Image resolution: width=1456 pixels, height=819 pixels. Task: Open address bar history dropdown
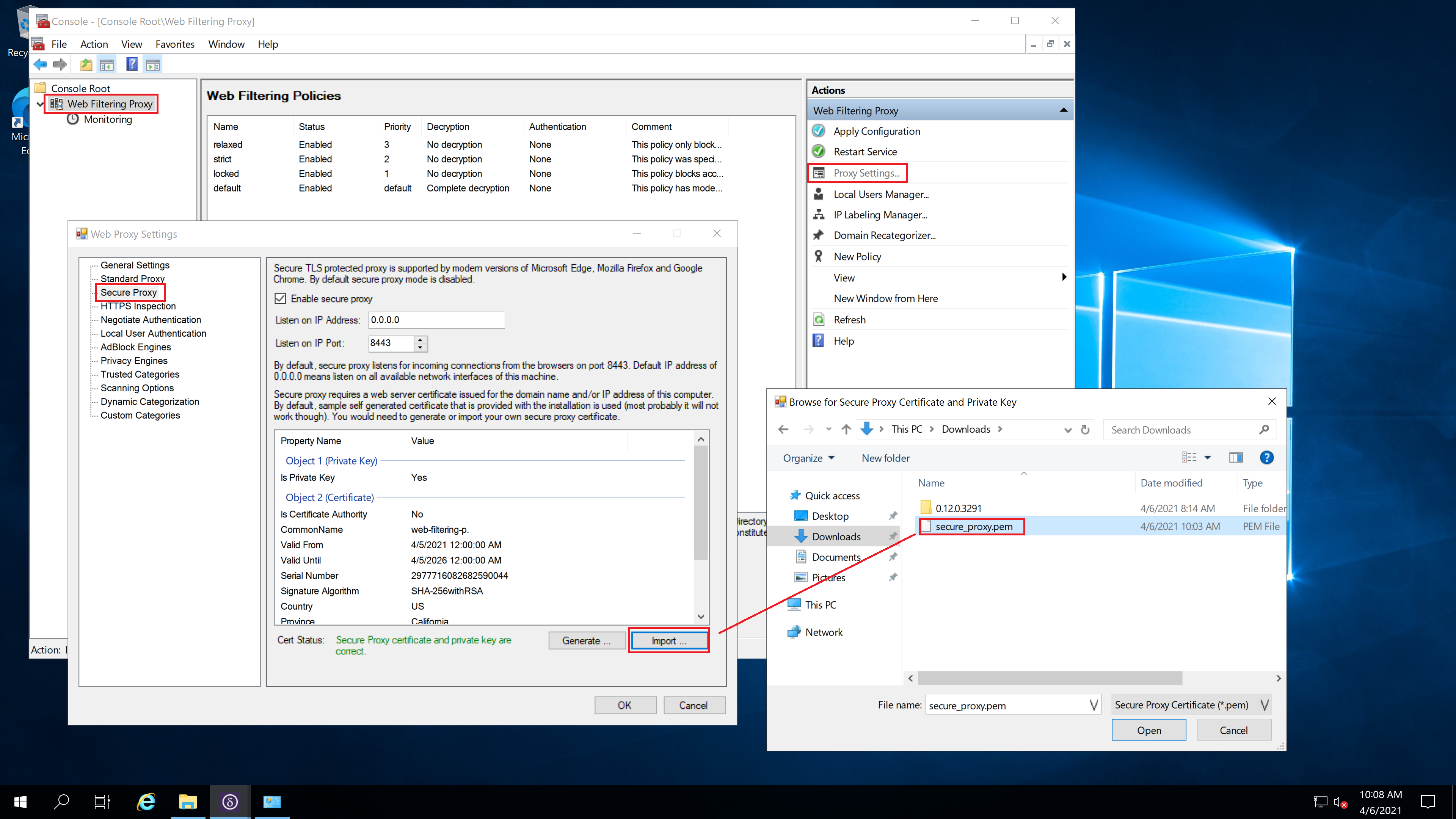point(1068,430)
